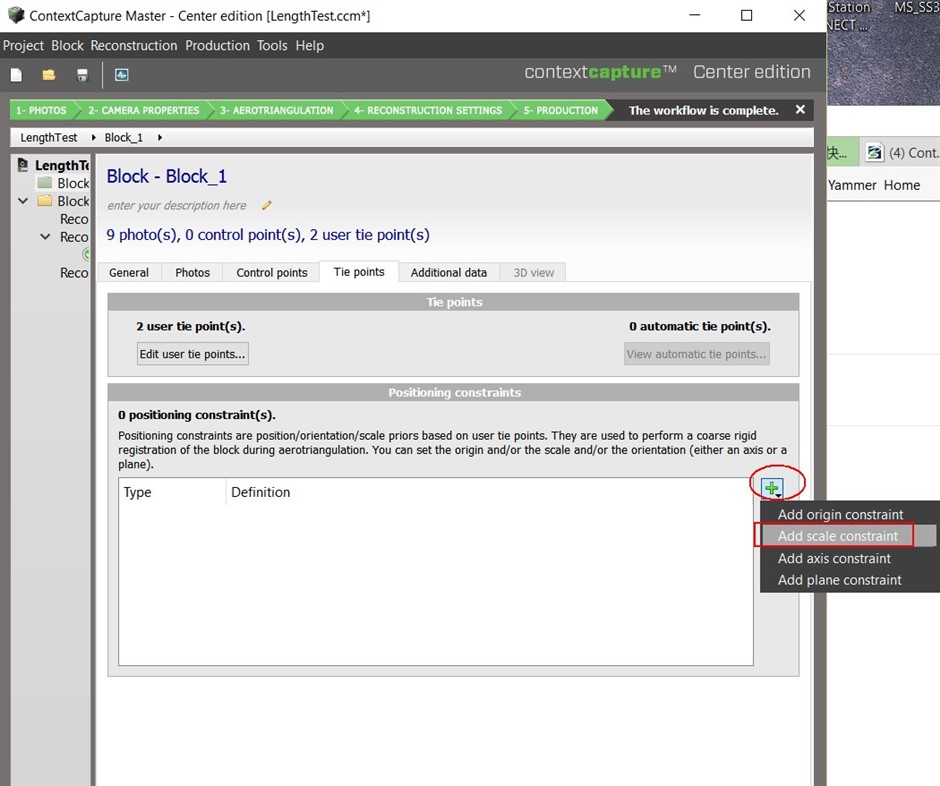Viewport: 940px width, 786px height.
Task: Click the Save project toolbar icon
Action: (x=82, y=75)
